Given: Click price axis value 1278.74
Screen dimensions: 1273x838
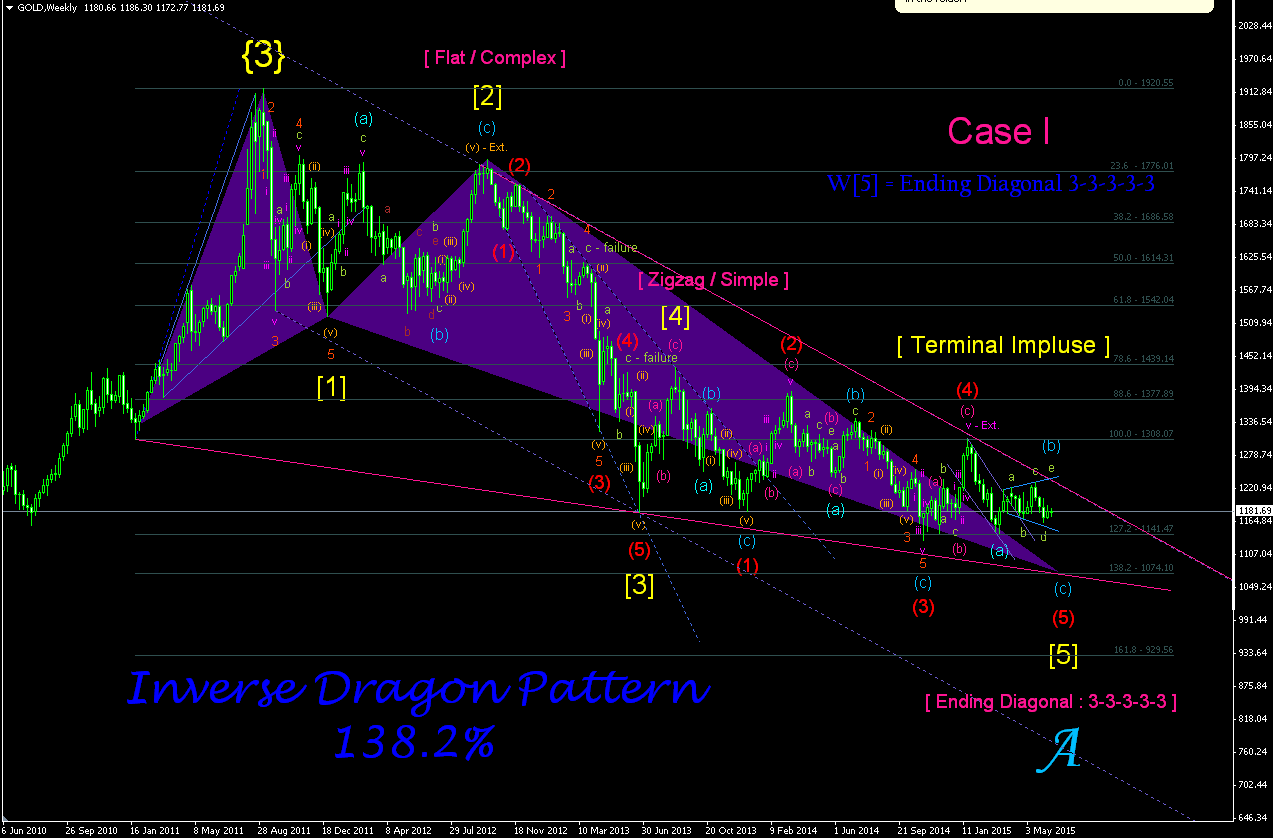Looking at the screenshot, I should point(1253,455).
